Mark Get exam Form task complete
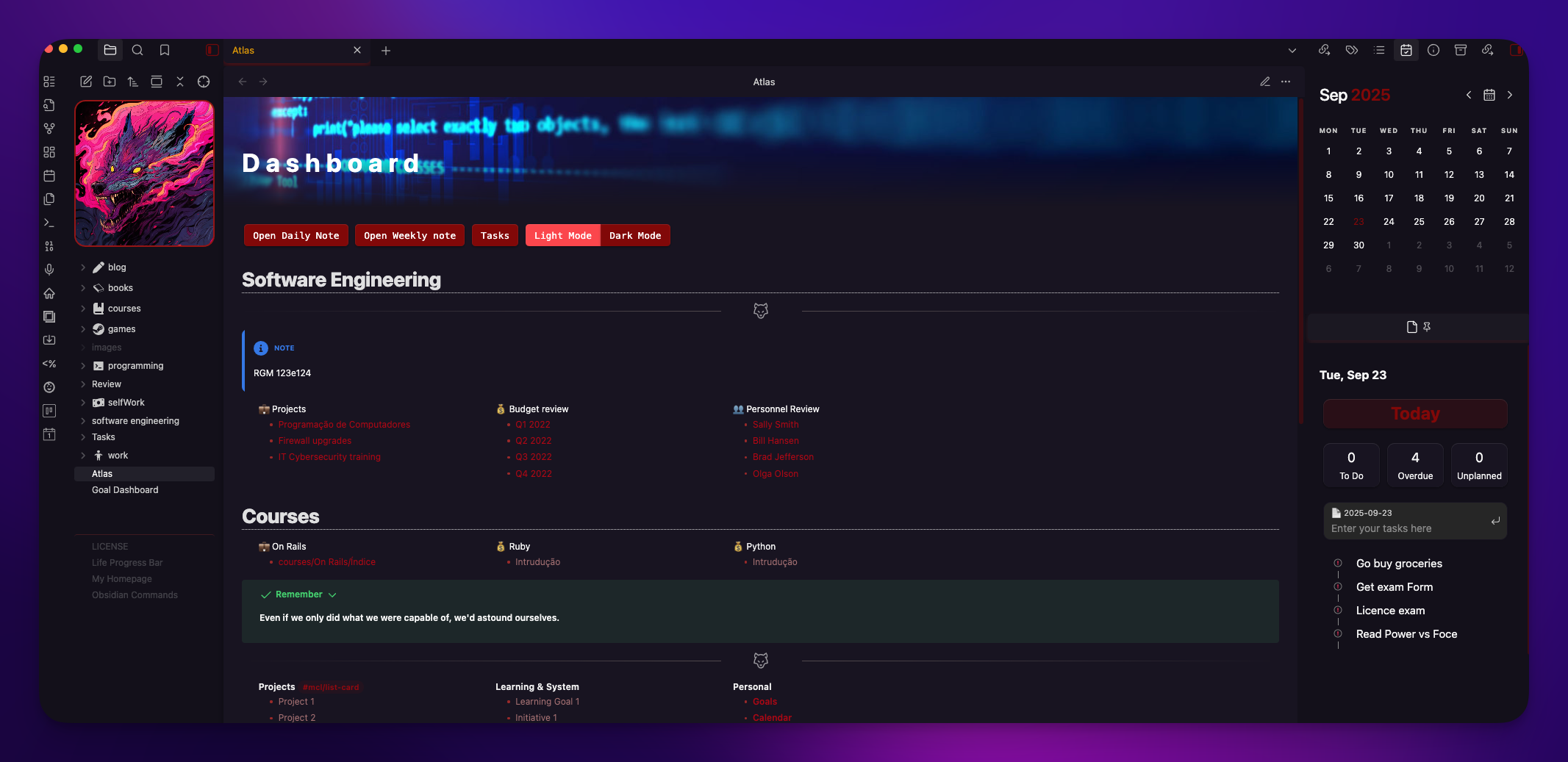 click(x=1338, y=587)
